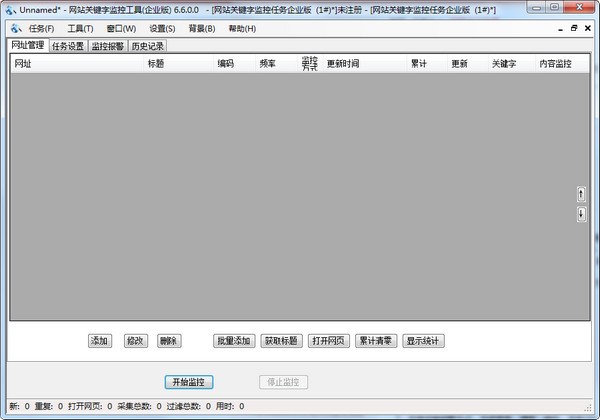Switch to the 任务设置 tab
The height and width of the screenshot is (420, 600).
[x=68, y=46]
